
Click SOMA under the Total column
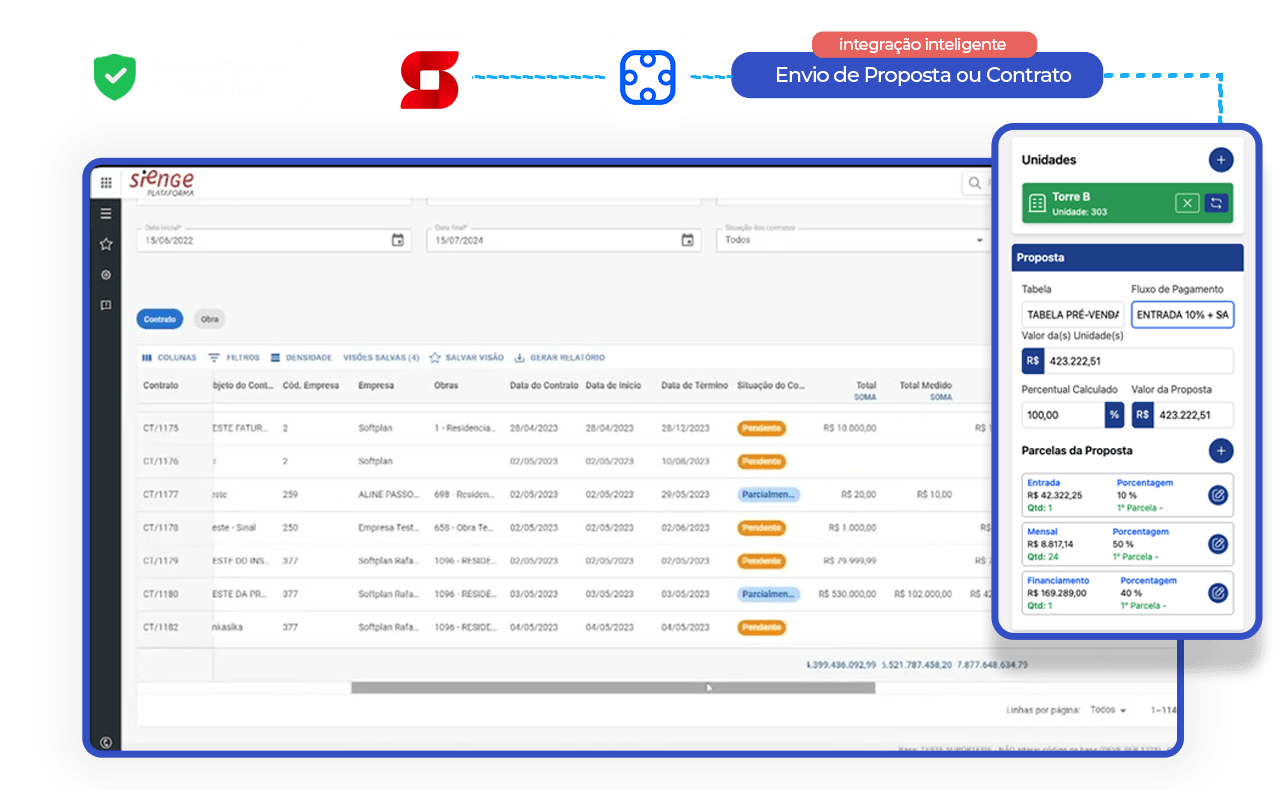[x=866, y=397]
